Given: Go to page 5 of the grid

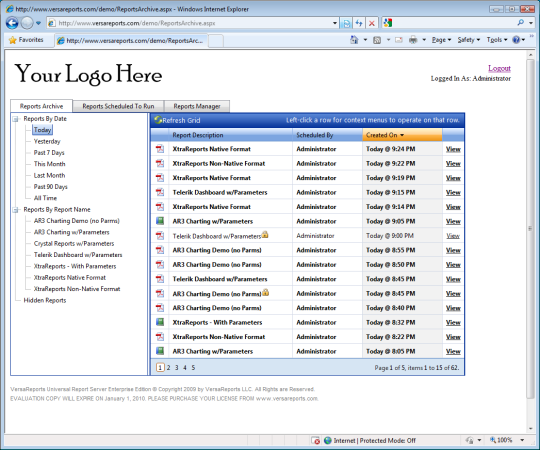Looking at the screenshot, I should tap(193, 368).
